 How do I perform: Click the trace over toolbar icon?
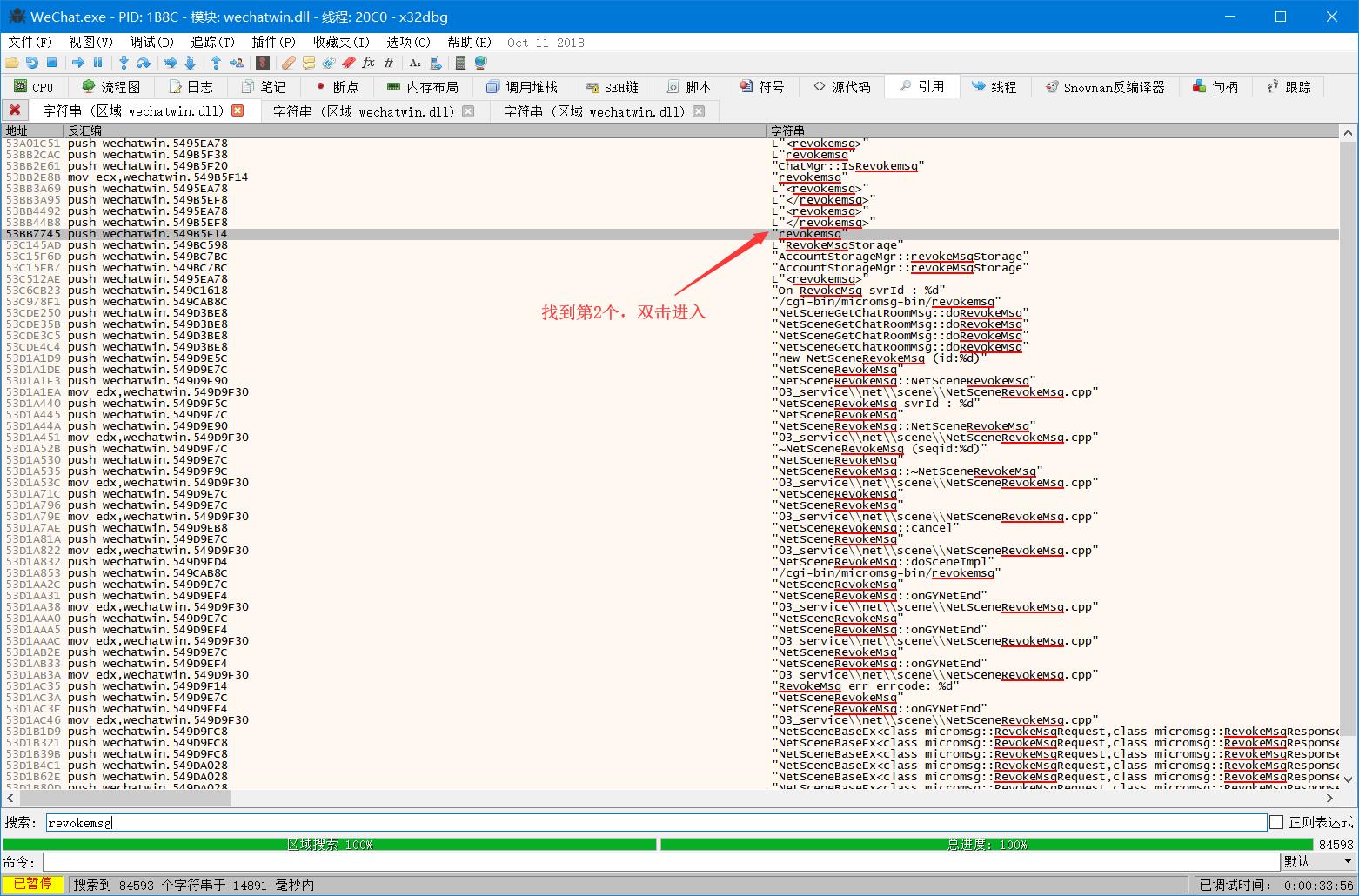tap(189, 63)
